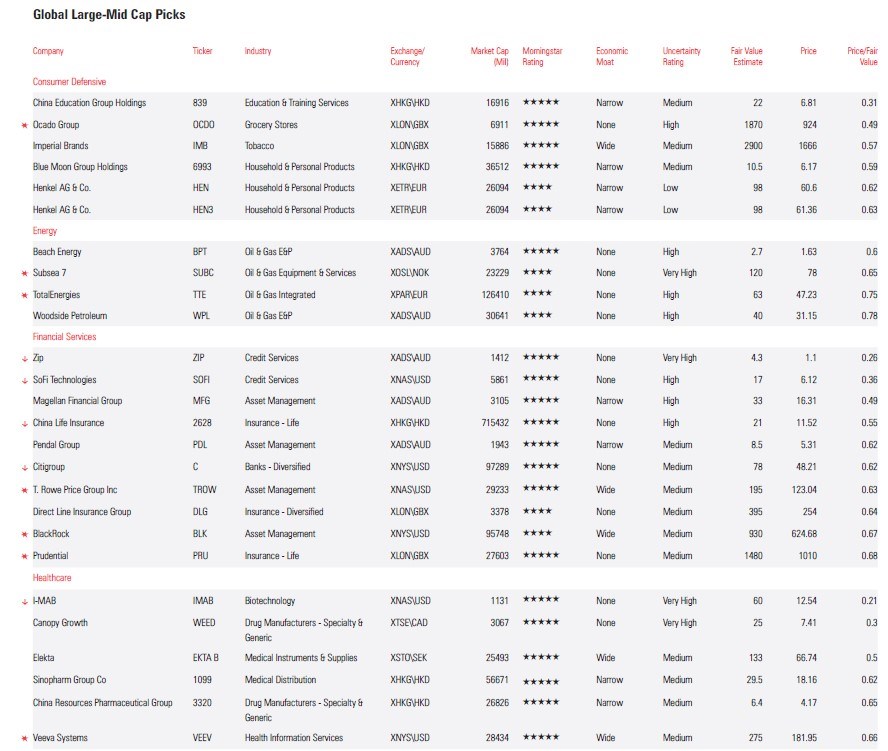Click the down arrow next to China Life Insurance

click(x=24, y=423)
